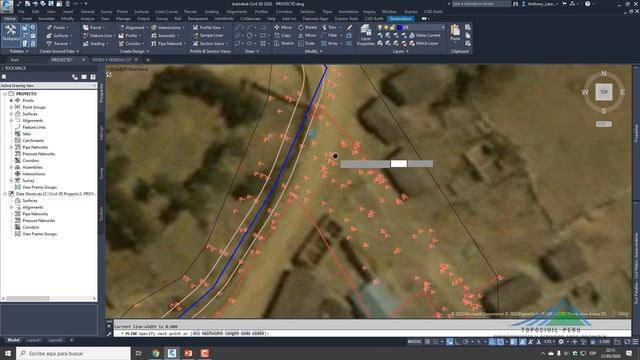This screenshot has height=360, width=640.
Task: Switch to the Insert ribbon tab
Action: tap(27, 19)
